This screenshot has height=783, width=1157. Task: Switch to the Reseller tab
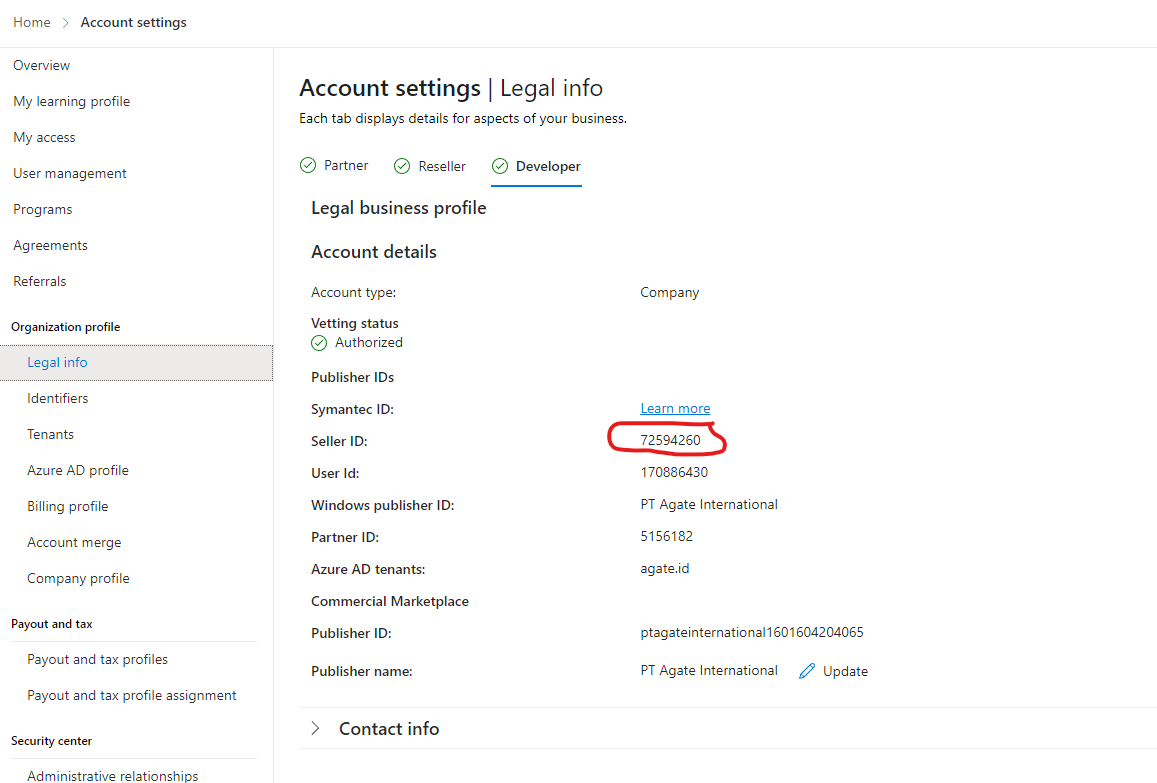click(x=442, y=166)
